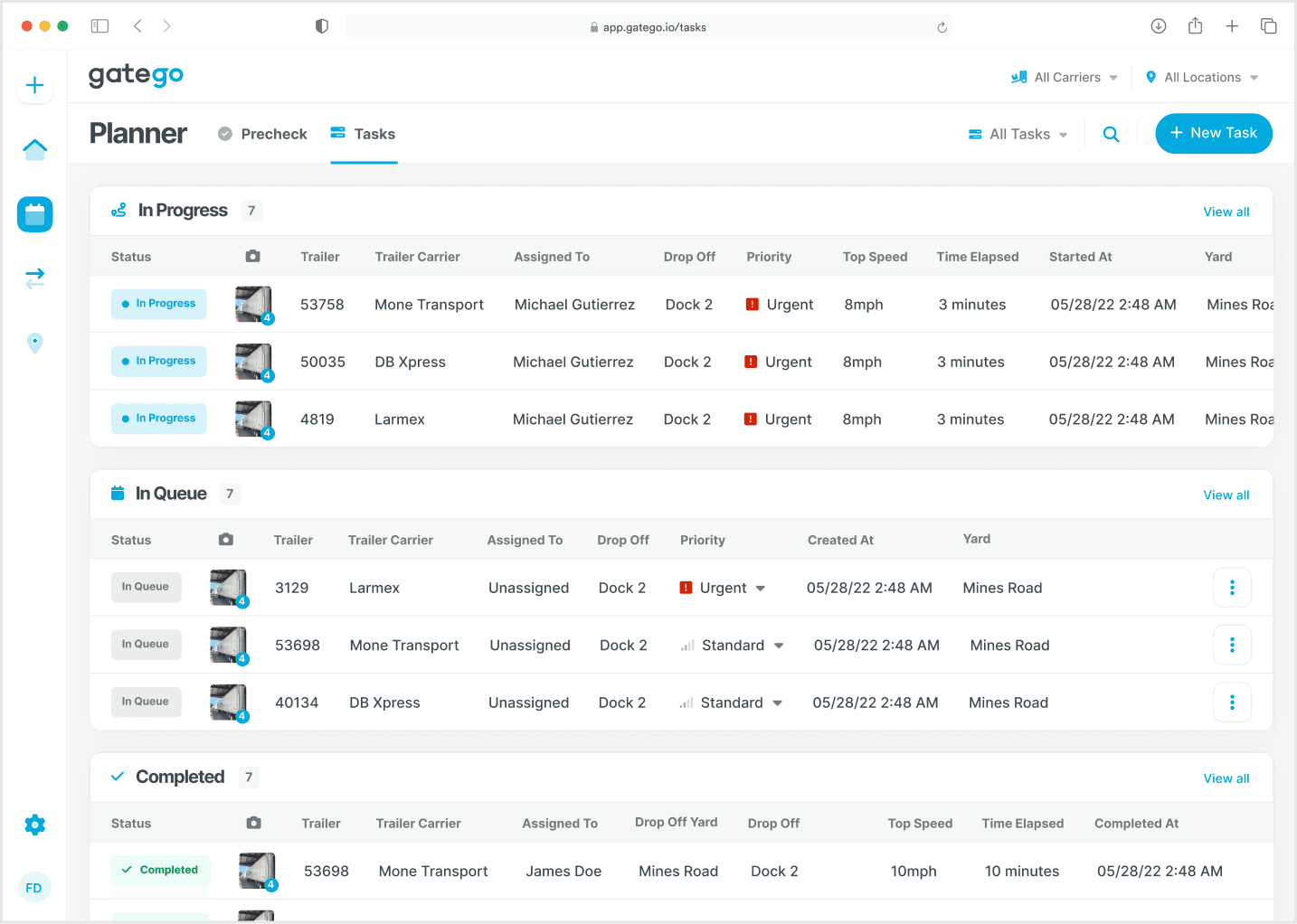Click the In Queue badge for trailer 40134
Screen dimensions: 1297x924
point(147,702)
